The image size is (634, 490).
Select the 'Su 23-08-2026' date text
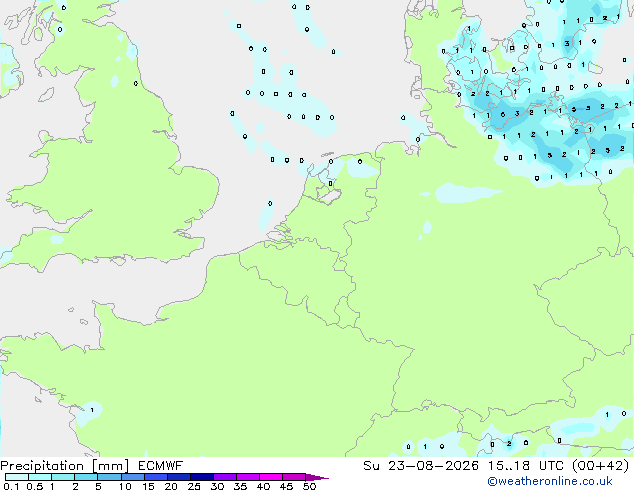click(421, 466)
